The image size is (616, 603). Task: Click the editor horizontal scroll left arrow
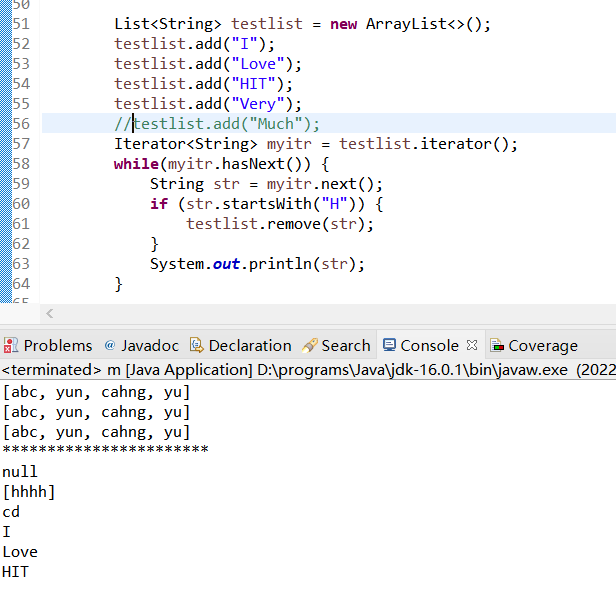(x=50, y=313)
